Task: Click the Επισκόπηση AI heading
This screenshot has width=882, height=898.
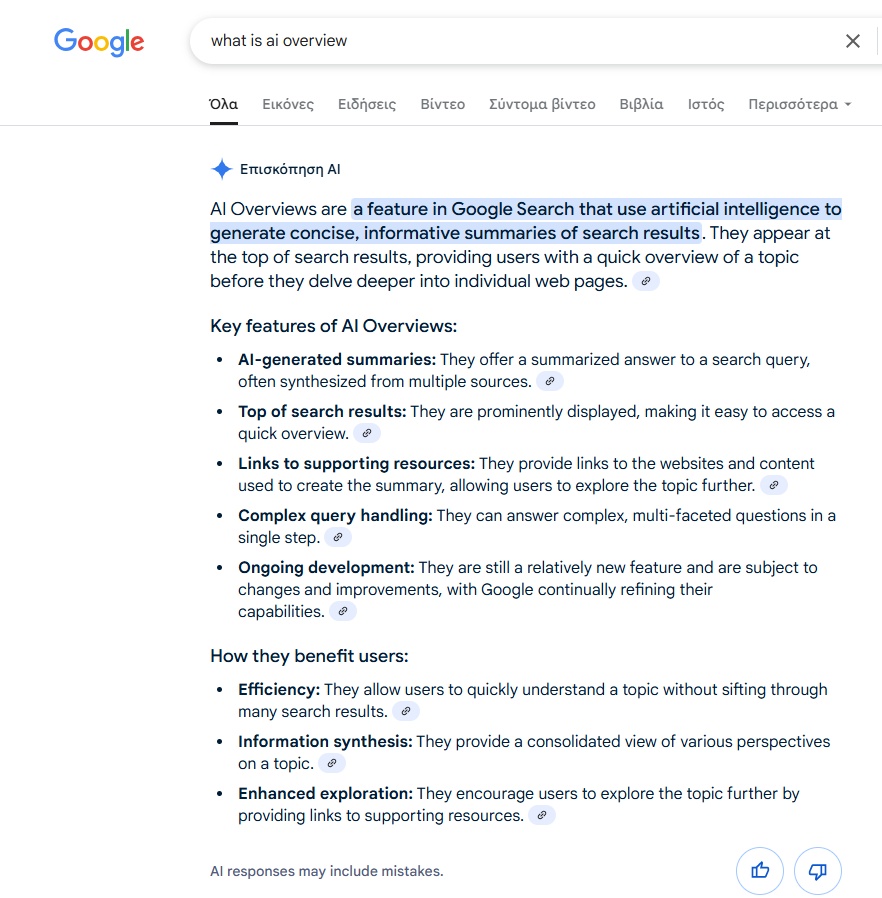Action: [x=290, y=170]
